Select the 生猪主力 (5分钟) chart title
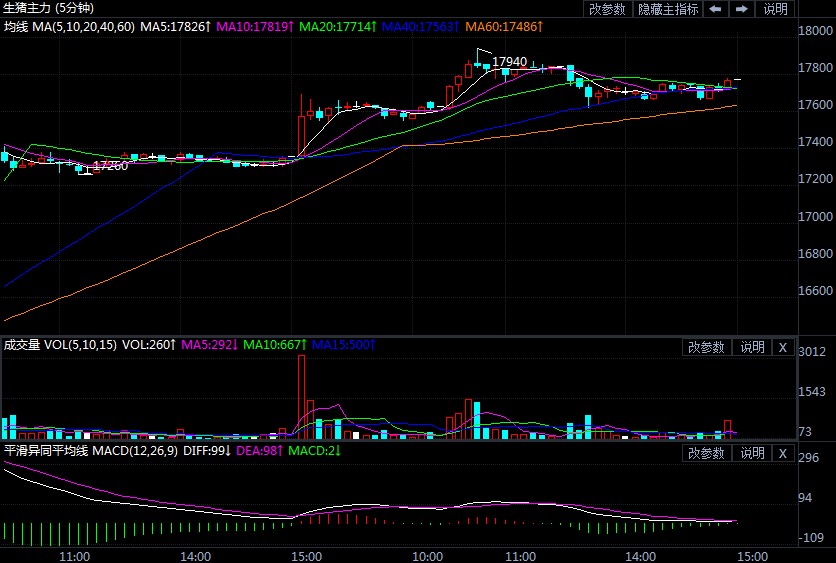The height and width of the screenshot is (563, 836). pos(49,8)
